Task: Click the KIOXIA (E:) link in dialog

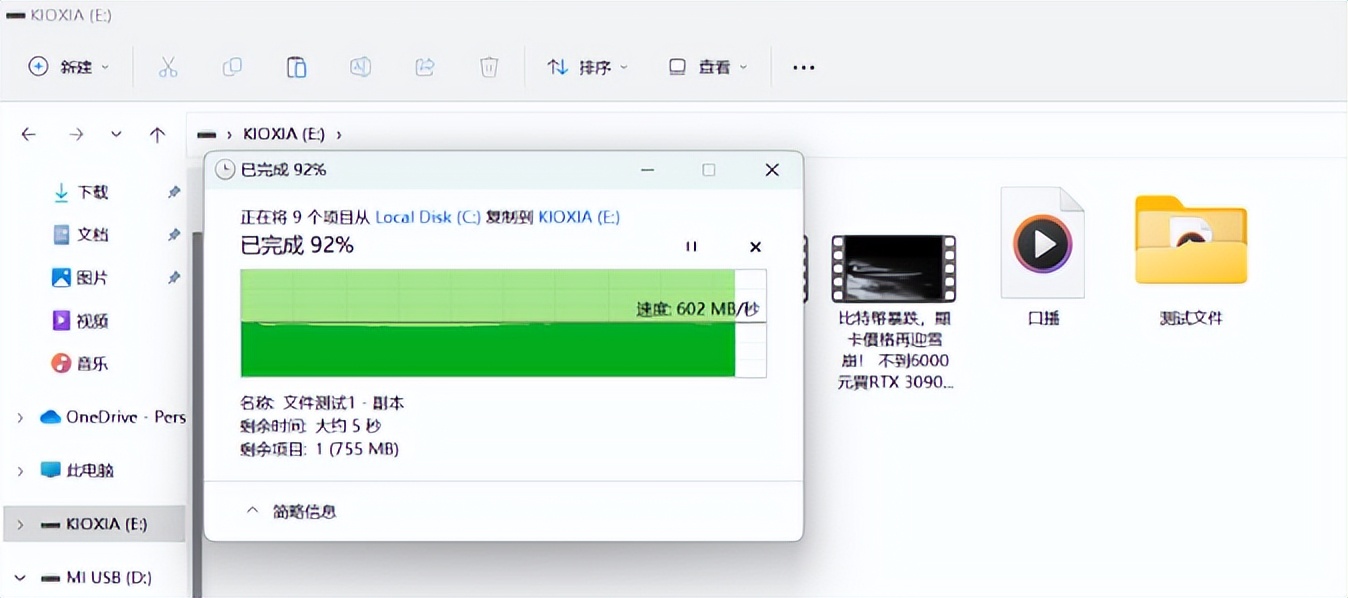Action: 576,217
